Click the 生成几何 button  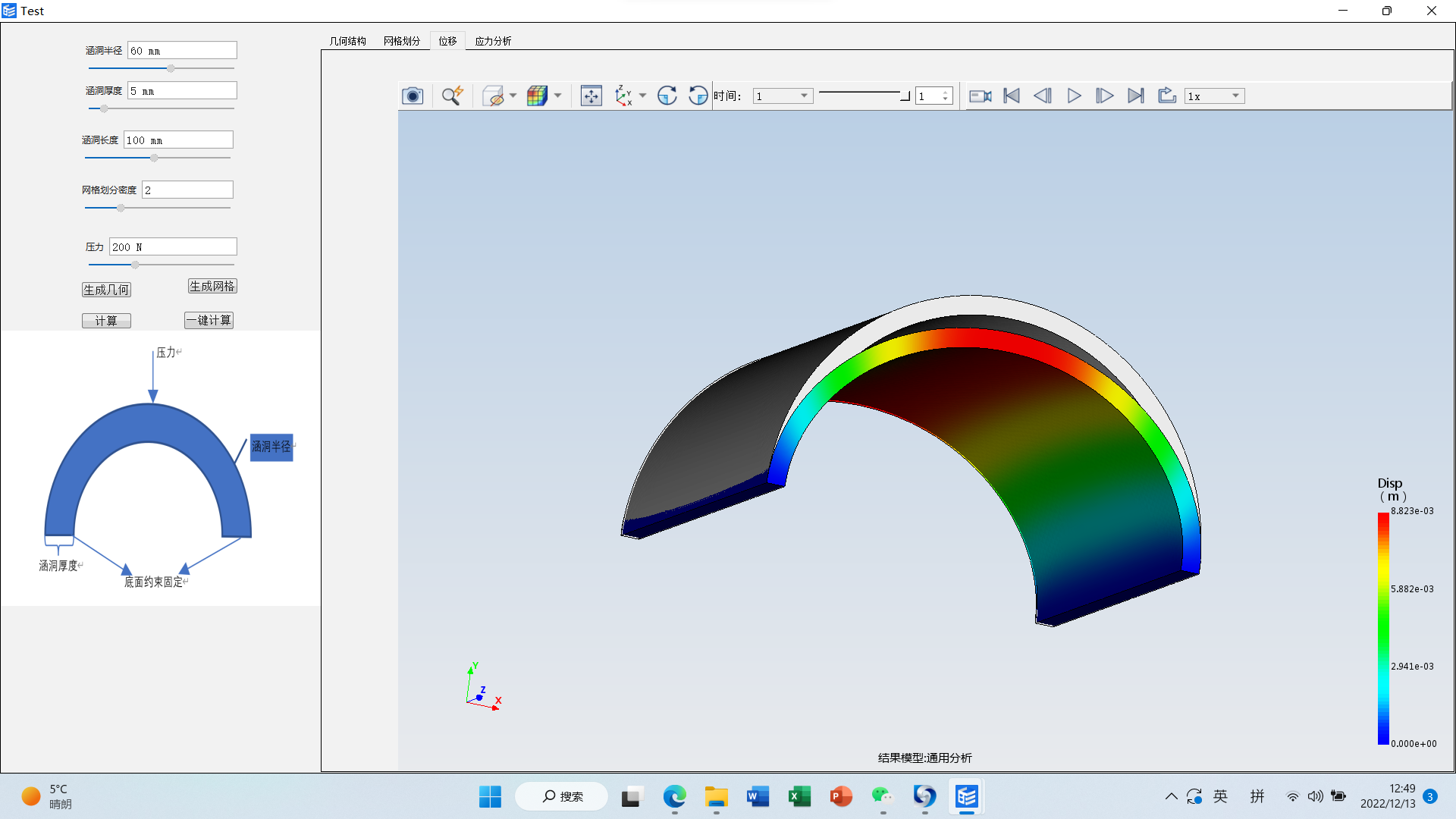[x=106, y=290]
